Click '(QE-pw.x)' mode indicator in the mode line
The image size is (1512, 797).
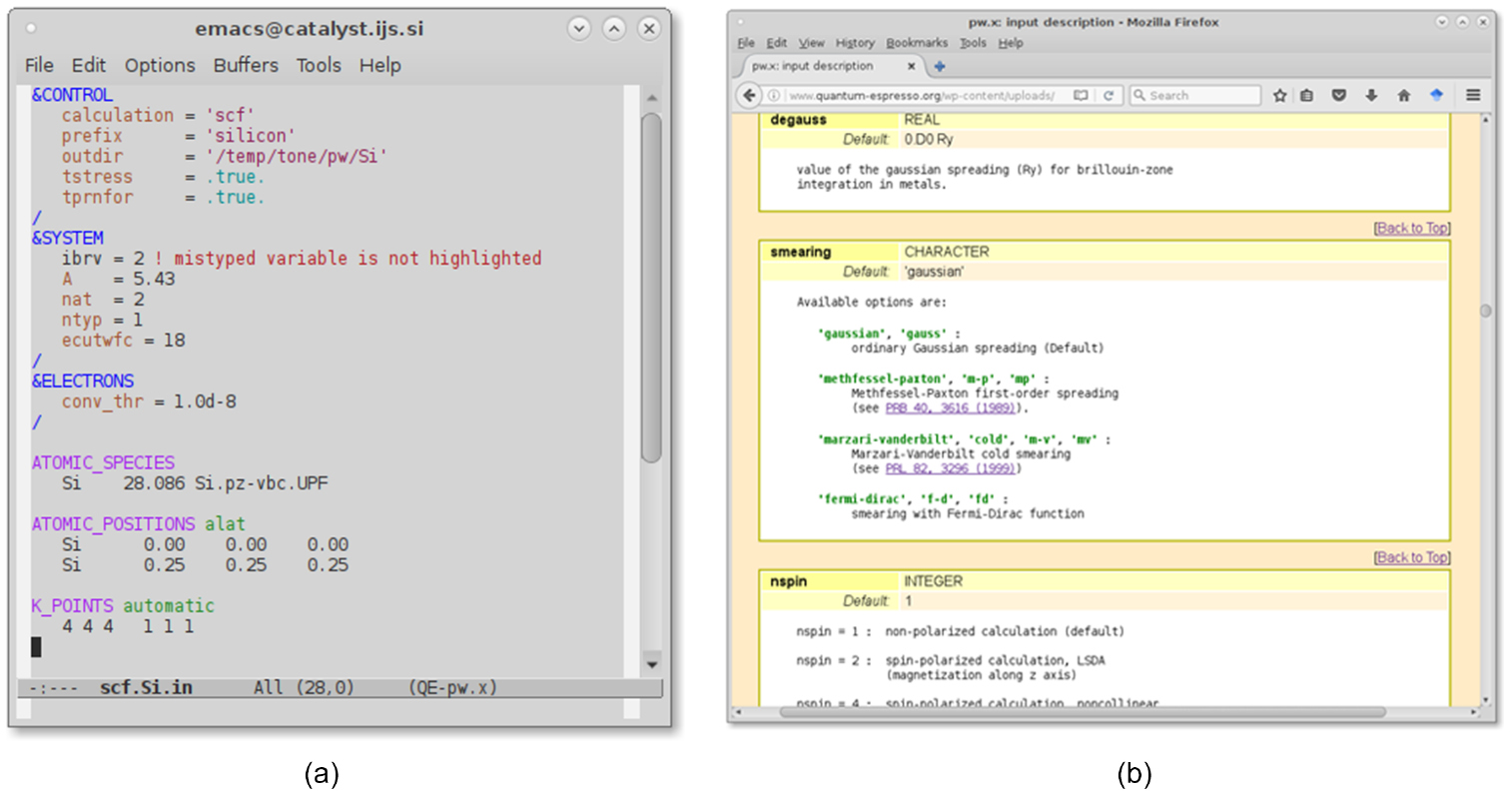pyautogui.click(x=452, y=687)
